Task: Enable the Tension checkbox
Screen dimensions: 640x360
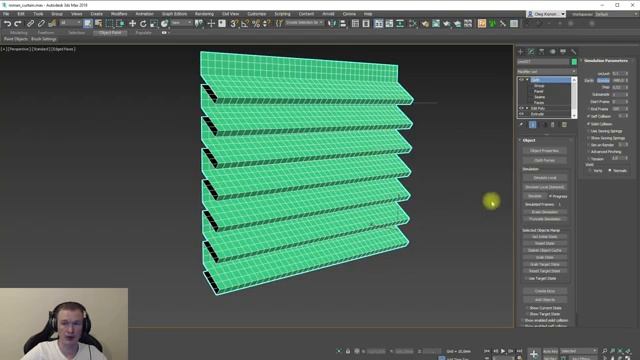Action: [589, 158]
